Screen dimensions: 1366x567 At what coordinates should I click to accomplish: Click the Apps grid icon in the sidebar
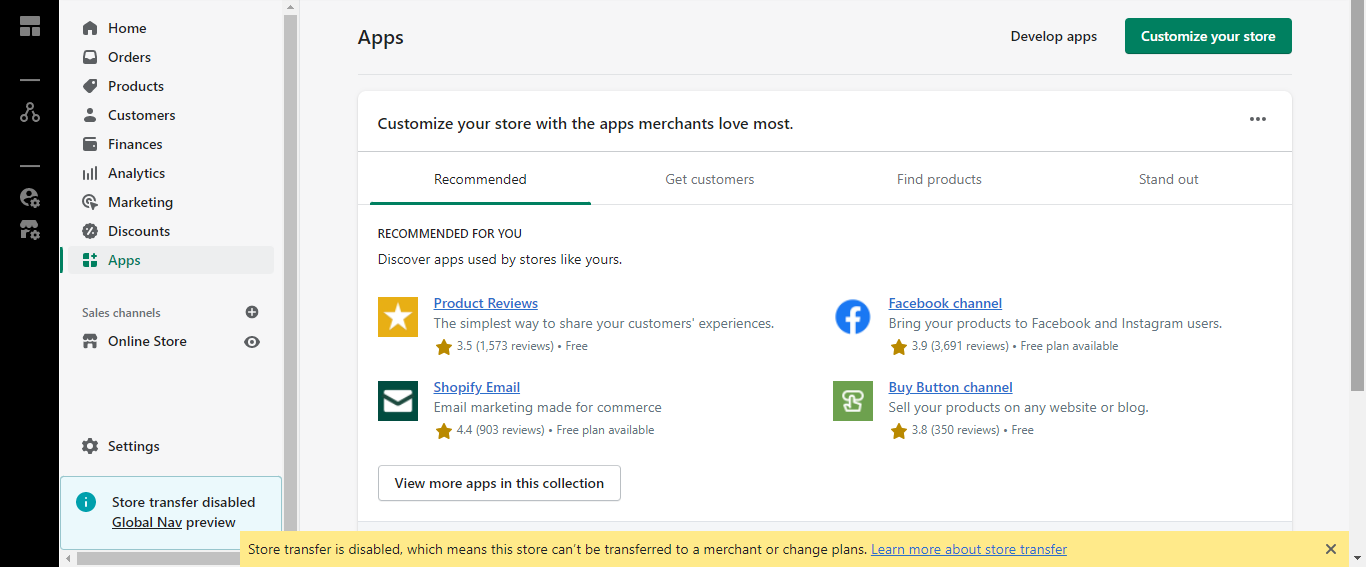point(90,260)
